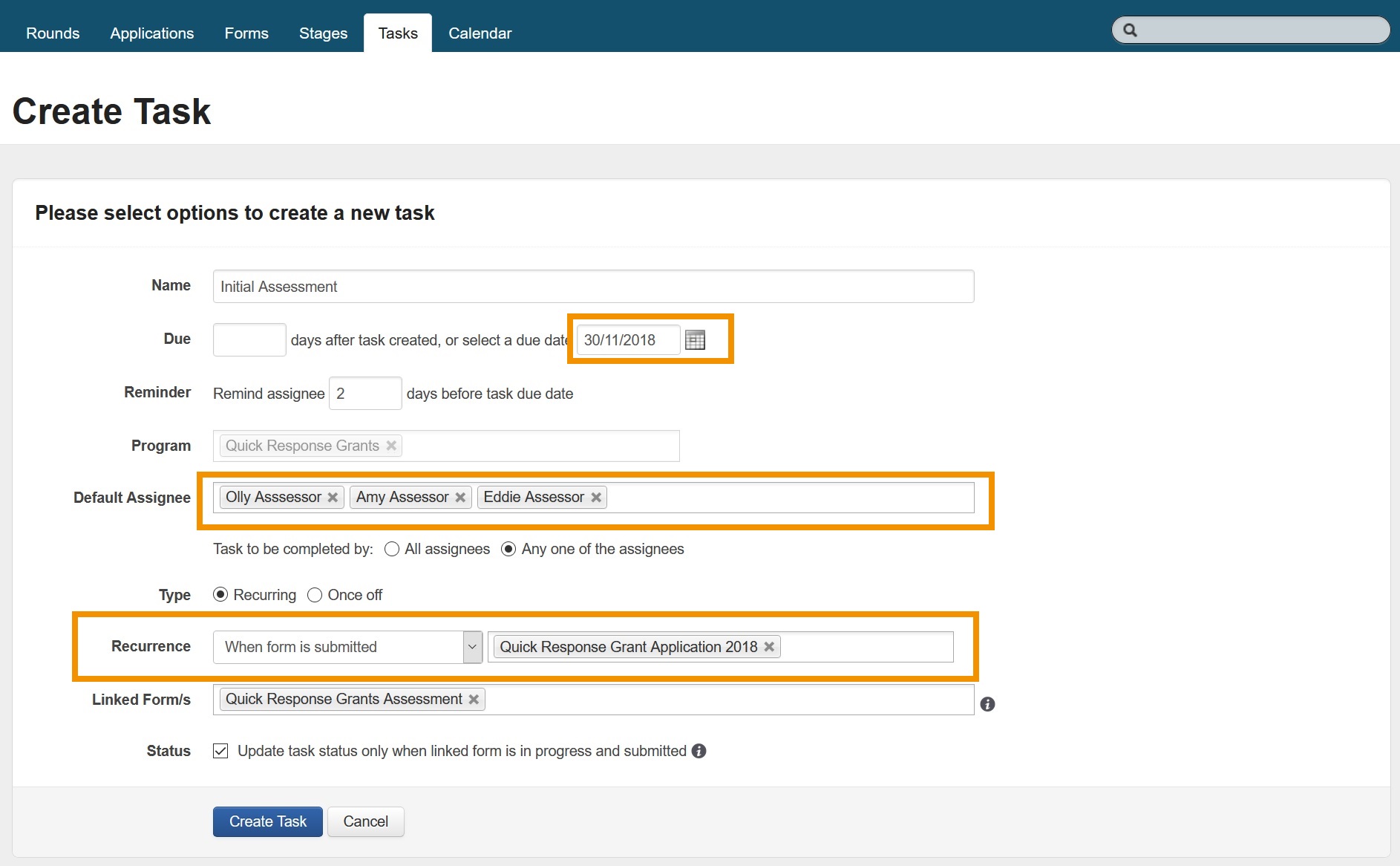Open the Default Assignee selection field
Viewport: 1400px width, 866px height.
tap(787, 498)
